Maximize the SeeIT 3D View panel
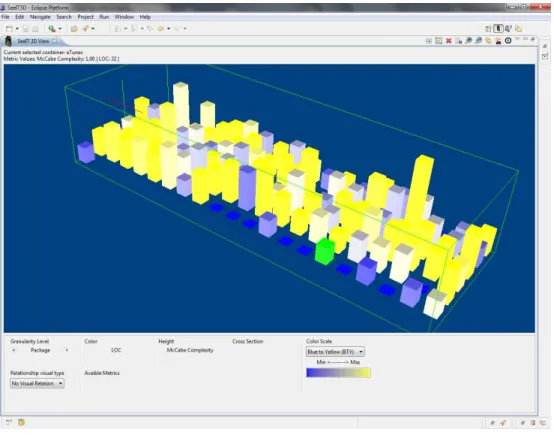Viewport: 554px width, 435px height. click(533, 39)
